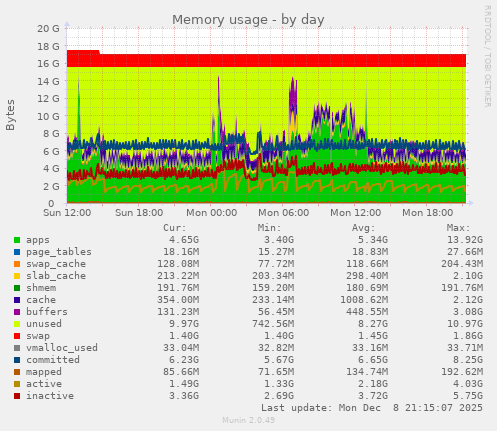497x431 pixels.
Task: Click the 'Sun 18:00' x-axis label
Action: click(139, 213)
